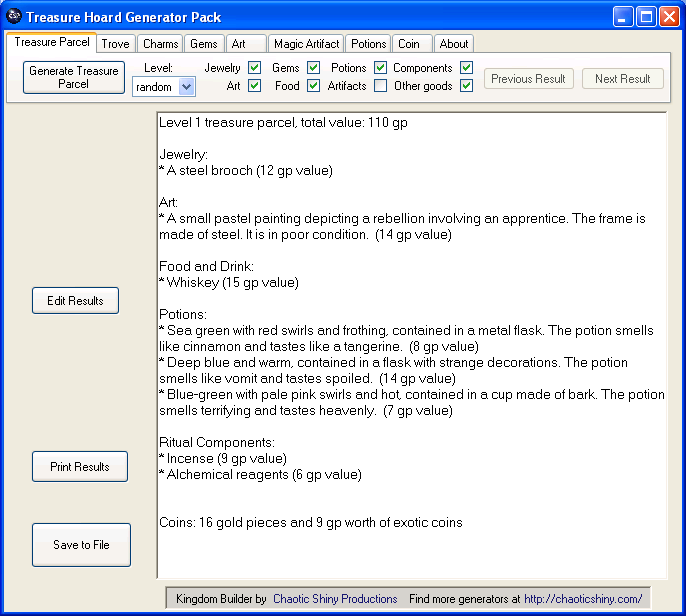The height and width of the screenshot is (616, 686).
Task: Click the Next Result button
Action: point(623,79)
